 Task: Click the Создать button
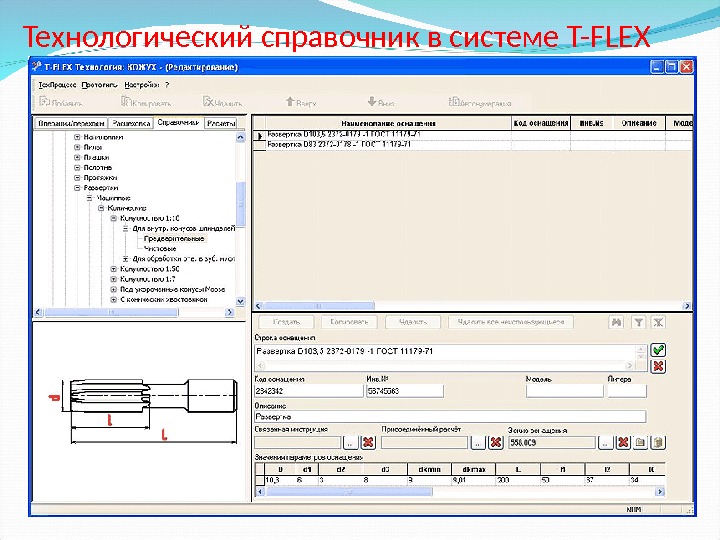pyautogui.click(x=287, y=322)
